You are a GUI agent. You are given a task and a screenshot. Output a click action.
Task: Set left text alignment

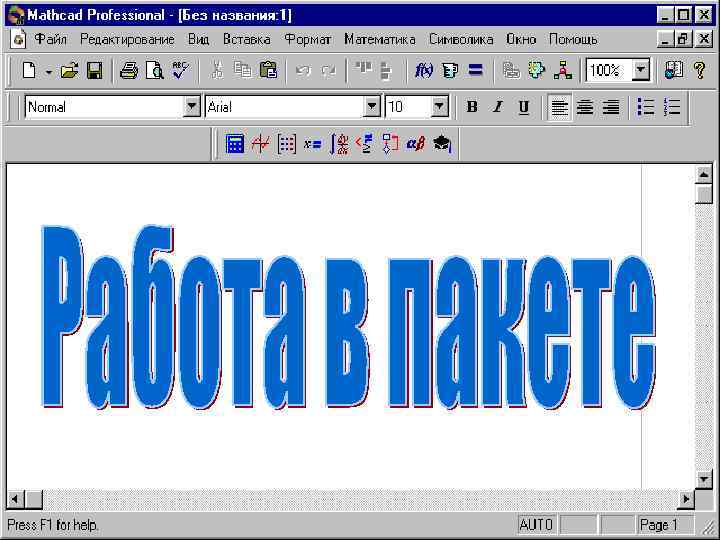click(559, 107)
